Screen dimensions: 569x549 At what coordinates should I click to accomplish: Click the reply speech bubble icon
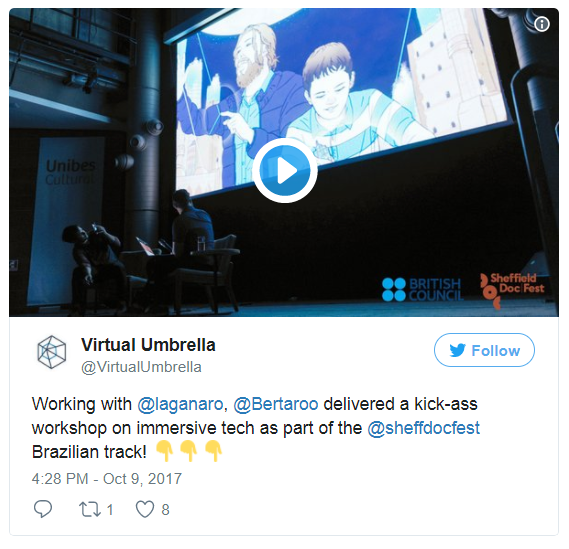coord(43,509)
